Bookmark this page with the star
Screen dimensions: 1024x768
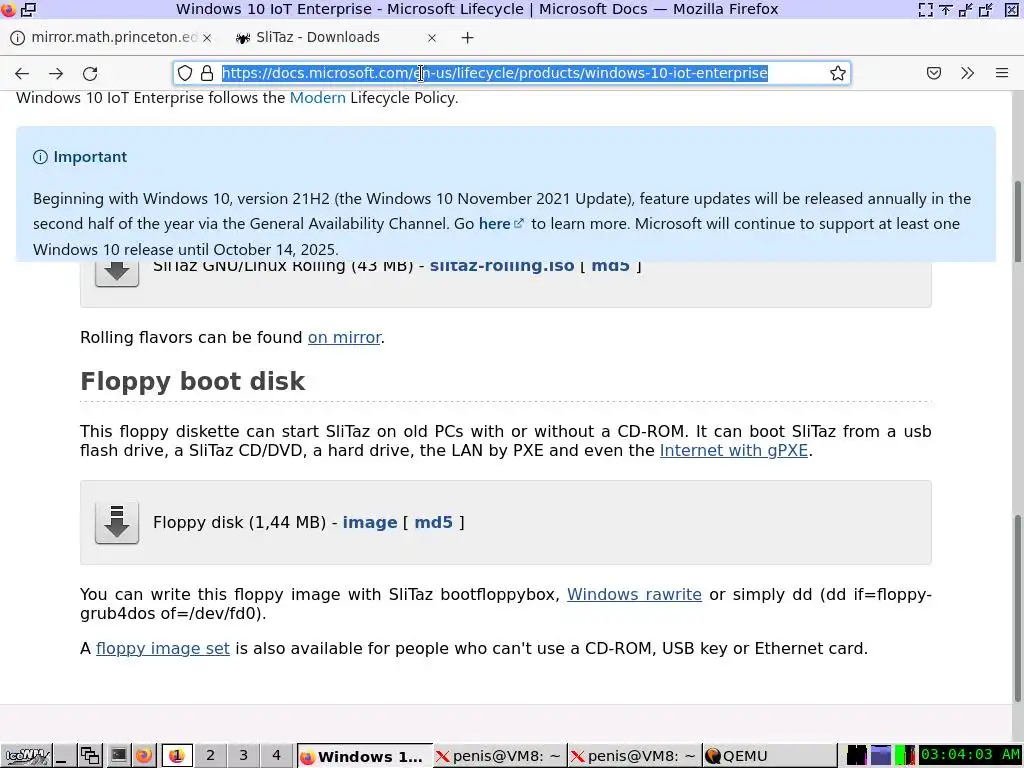(838, 73)
